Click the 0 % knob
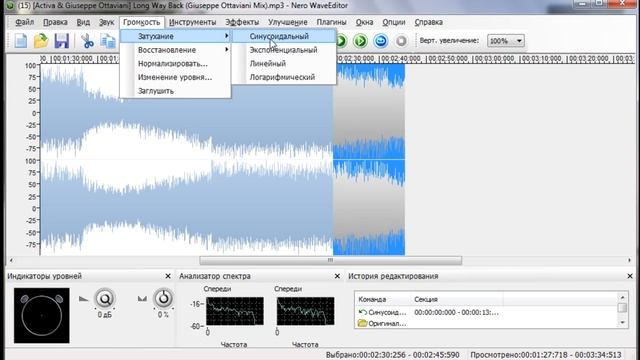 (163, 299)
